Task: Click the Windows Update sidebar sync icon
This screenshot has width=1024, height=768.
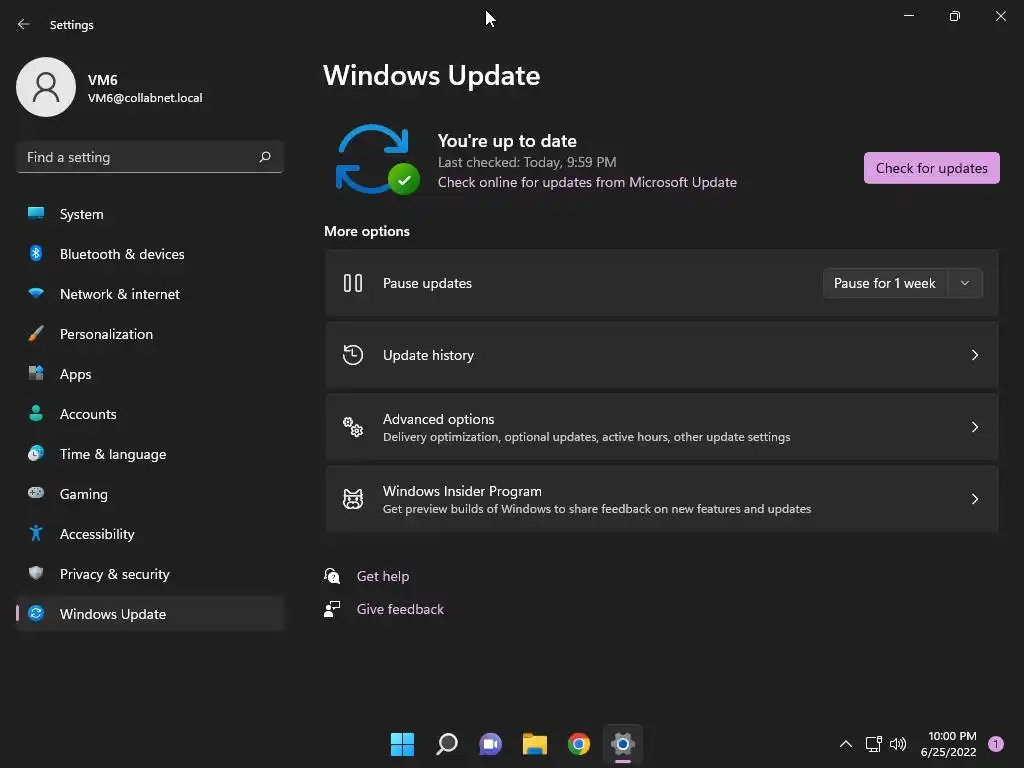Action: (x=36, y=613)
